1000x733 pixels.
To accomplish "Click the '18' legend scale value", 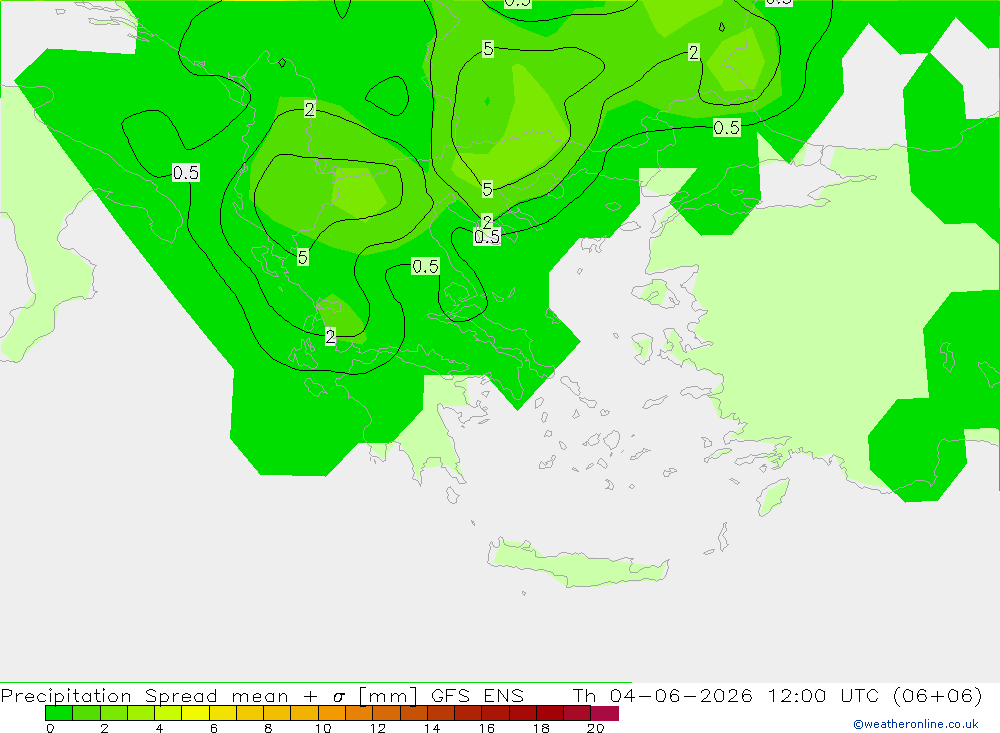I will (x=541, y=728).
